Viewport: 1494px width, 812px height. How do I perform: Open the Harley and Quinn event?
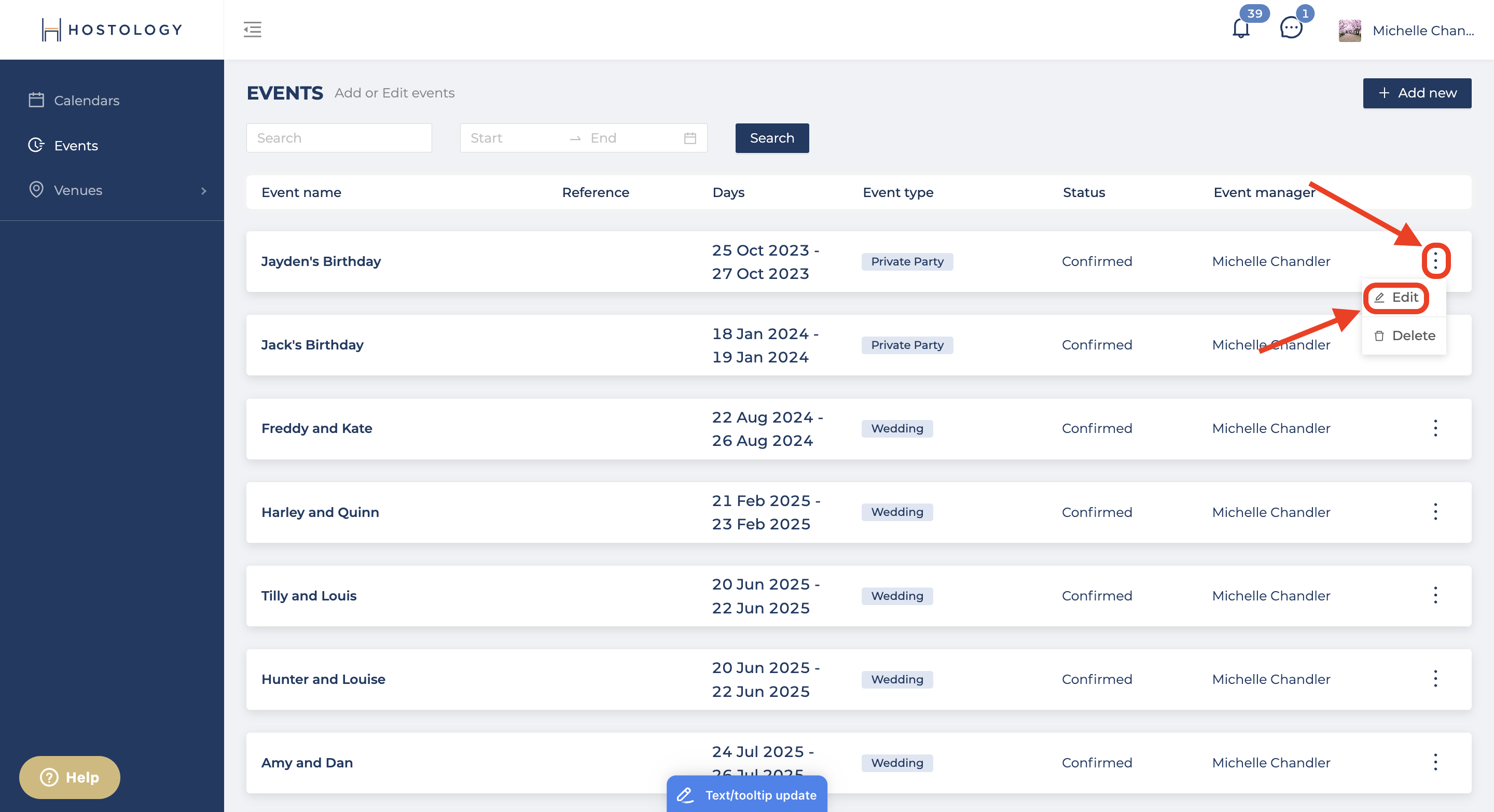(x=320, y=512)
